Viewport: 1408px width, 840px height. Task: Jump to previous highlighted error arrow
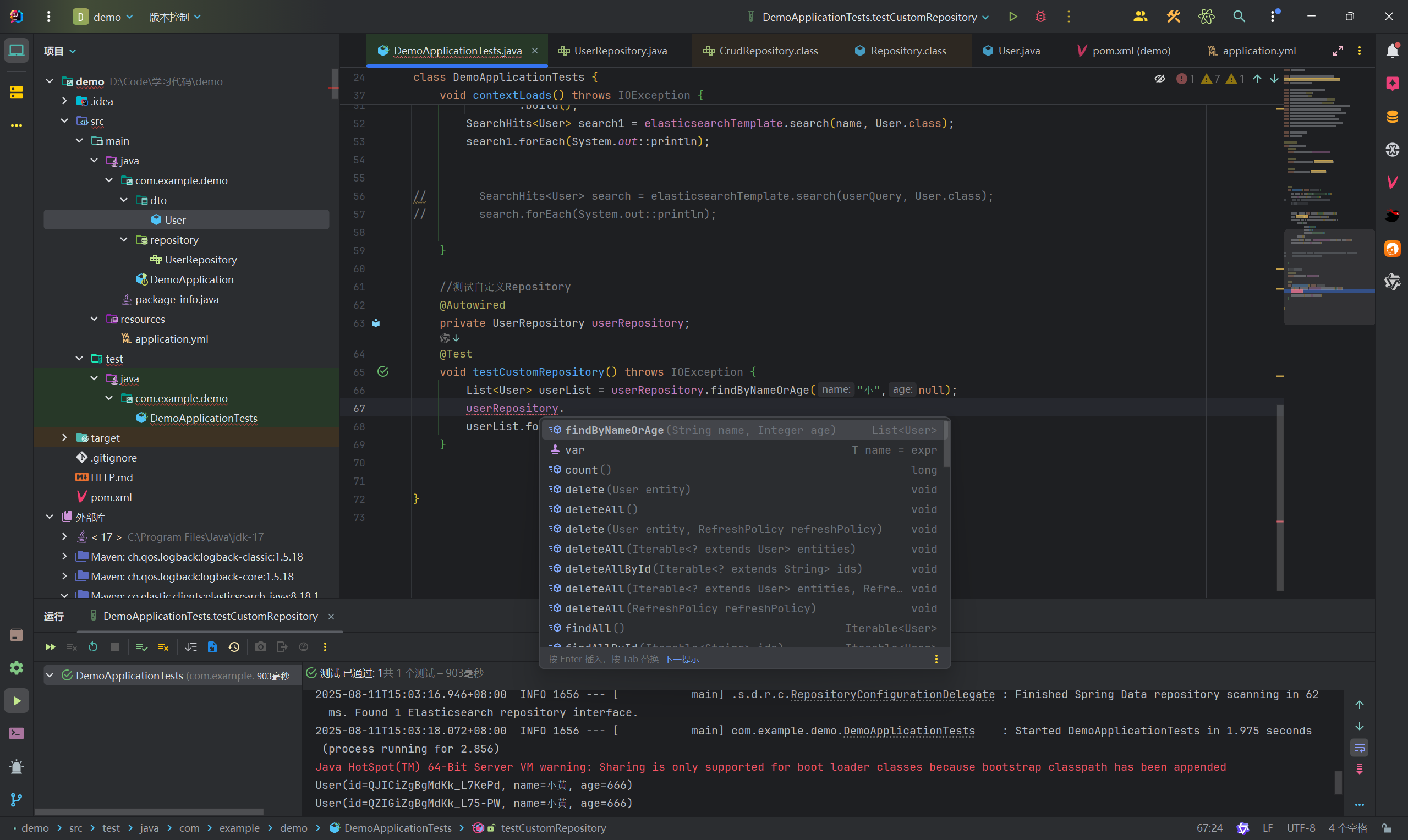[x=1257, y=79]
